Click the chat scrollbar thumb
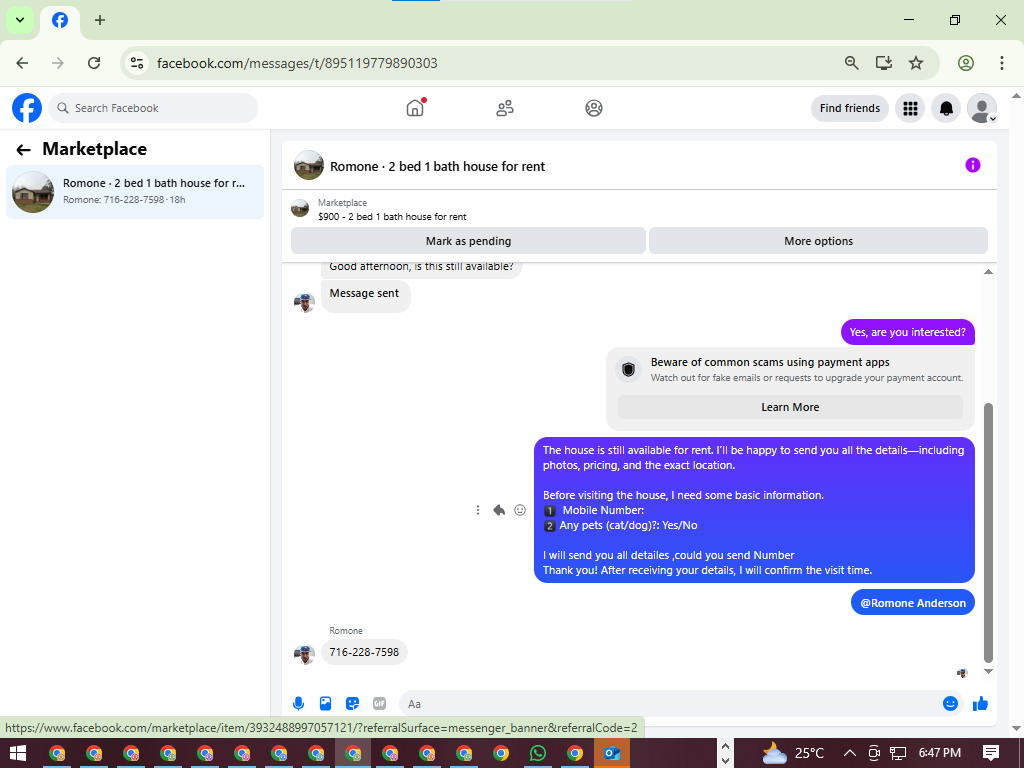This screenshot has width=1024, height=768. point(988,533)
